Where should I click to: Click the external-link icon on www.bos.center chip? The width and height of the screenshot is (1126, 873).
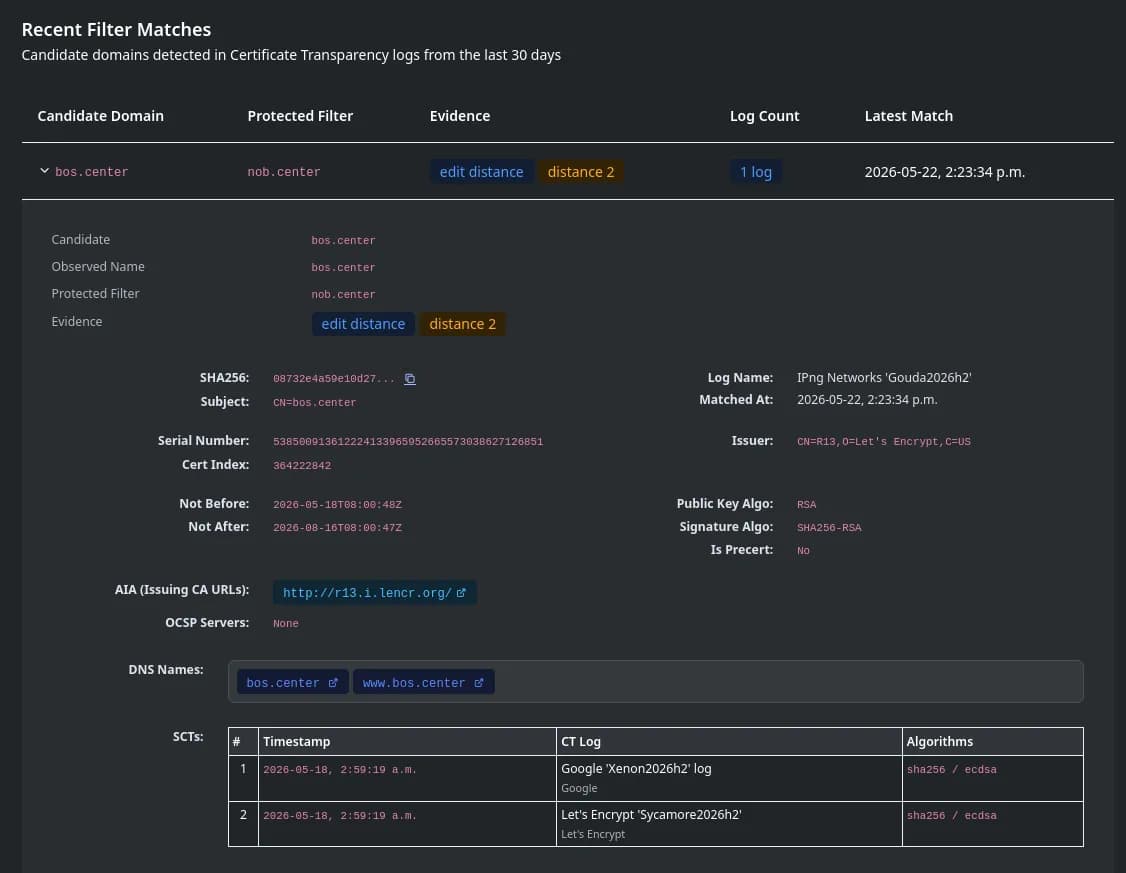pos(479,682)
